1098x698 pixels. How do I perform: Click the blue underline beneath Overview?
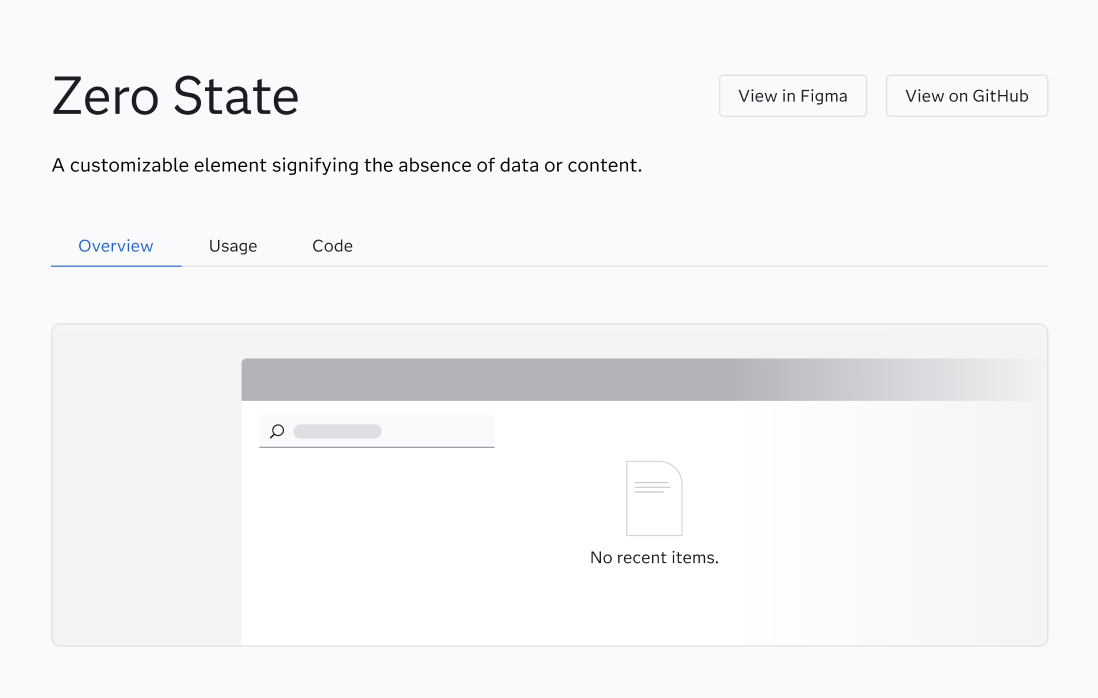(x=116, y=265)
